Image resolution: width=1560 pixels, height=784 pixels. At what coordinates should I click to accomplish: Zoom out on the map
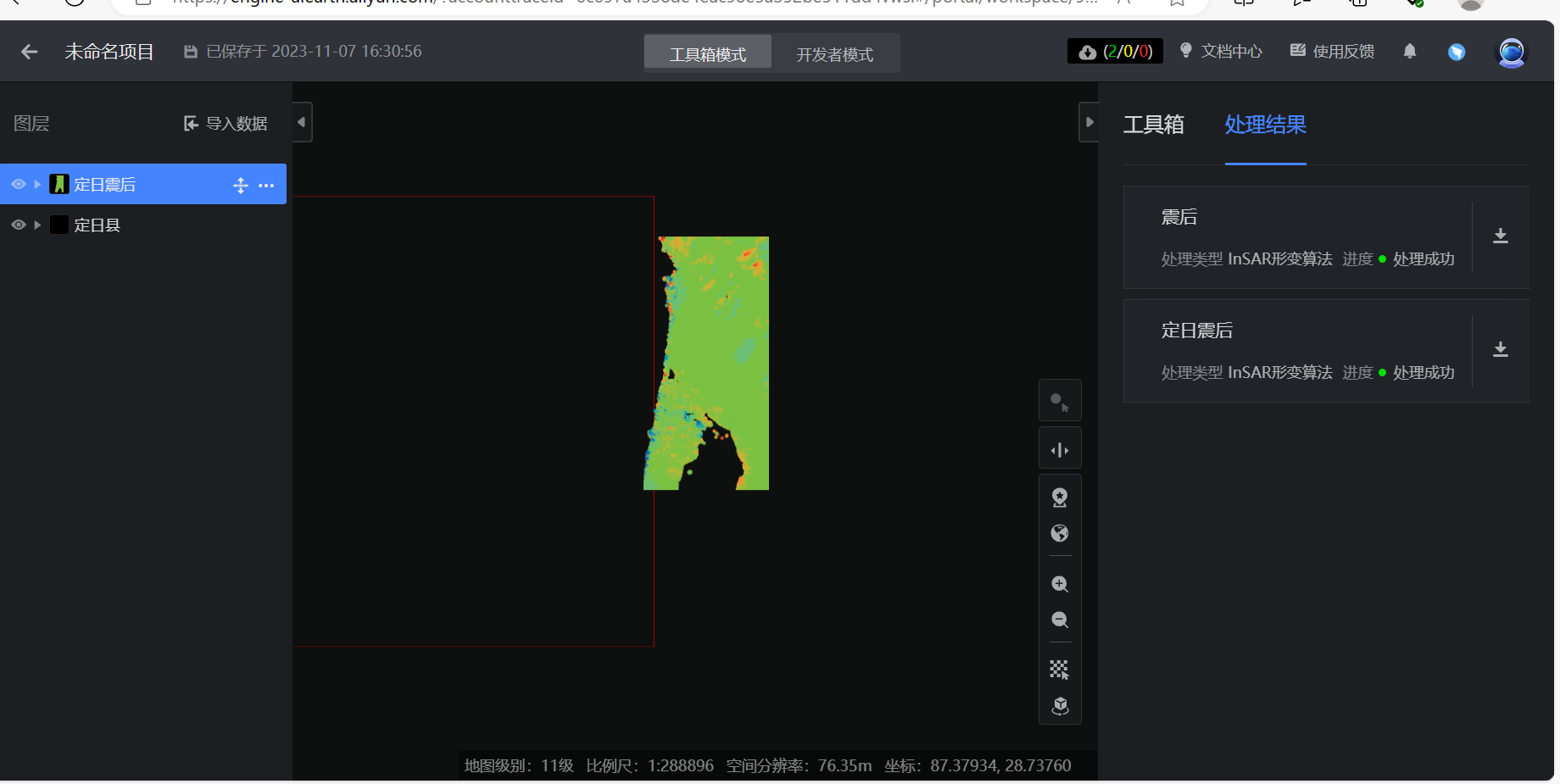click(x=1060, y=620)
